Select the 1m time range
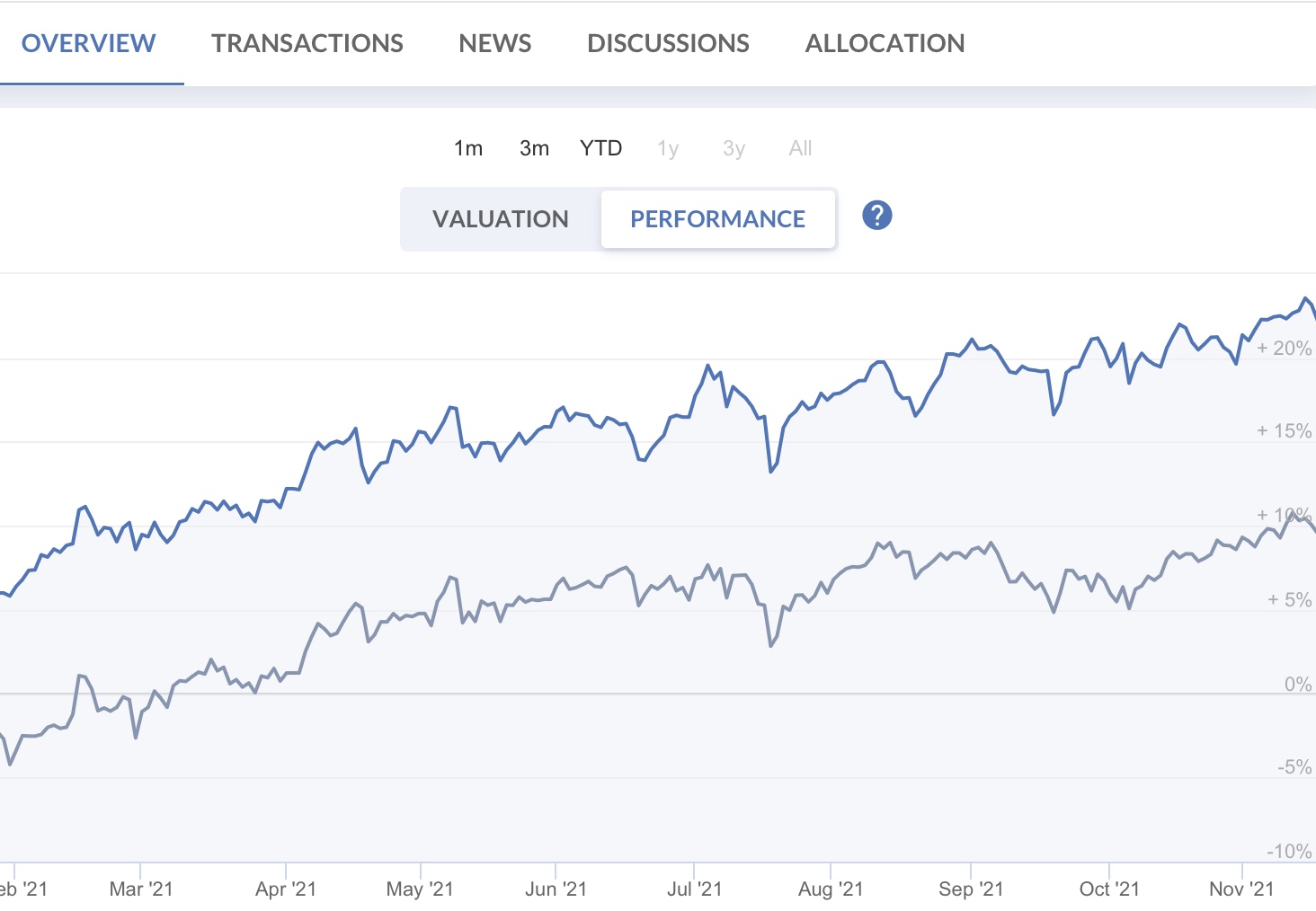 (x=468, y=148)
